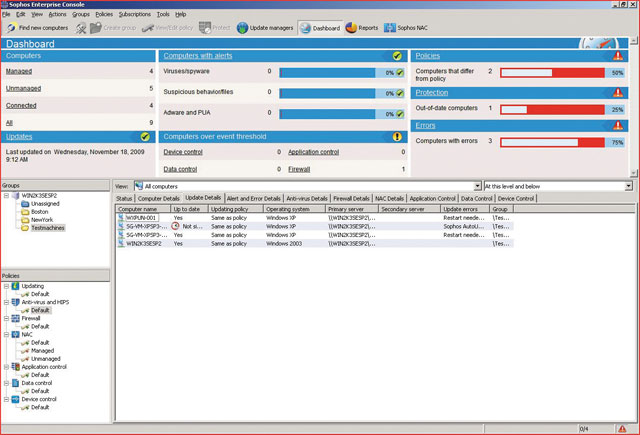The image size is (640, 435).
Task: Collapse the NAC policy tree node
Action: click(7, 334)
